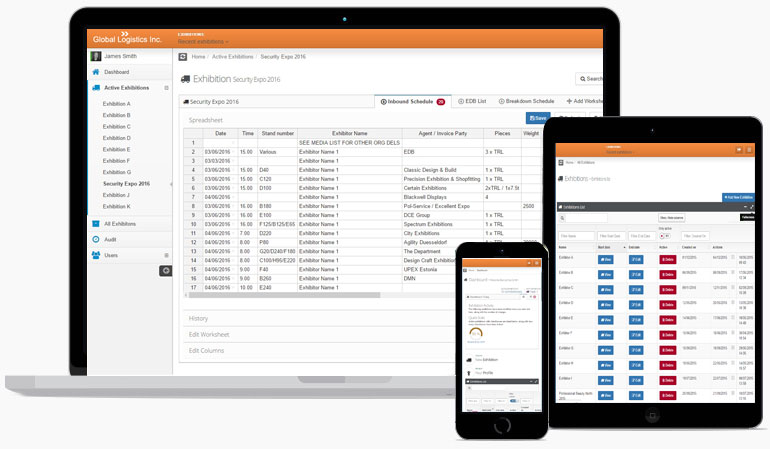On the tablet, sort by the Start date column
This screenshot has height=449, width=770.
[x=611, y=247]
